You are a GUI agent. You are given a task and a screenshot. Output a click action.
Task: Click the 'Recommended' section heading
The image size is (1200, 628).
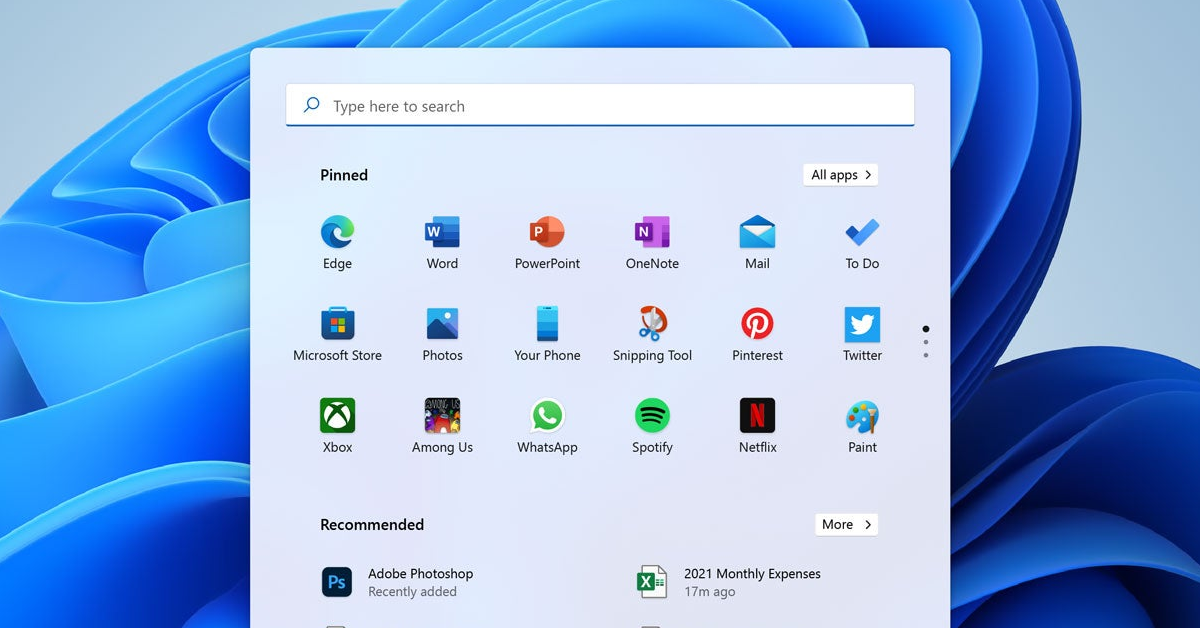[x=372, y=525]
